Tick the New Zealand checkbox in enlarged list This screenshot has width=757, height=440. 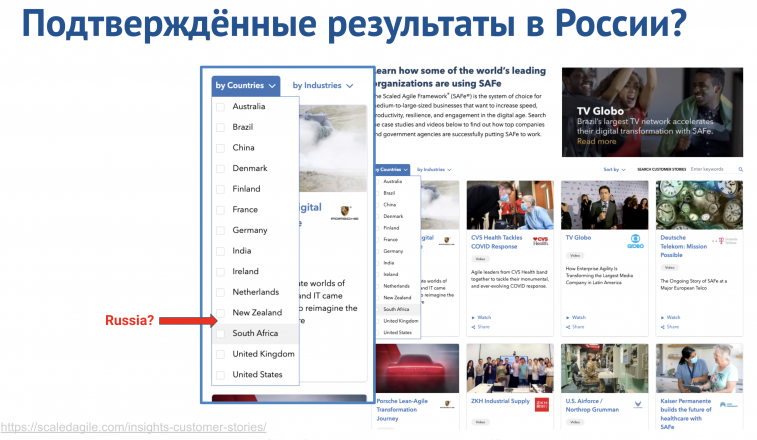(x=220, y=313)
